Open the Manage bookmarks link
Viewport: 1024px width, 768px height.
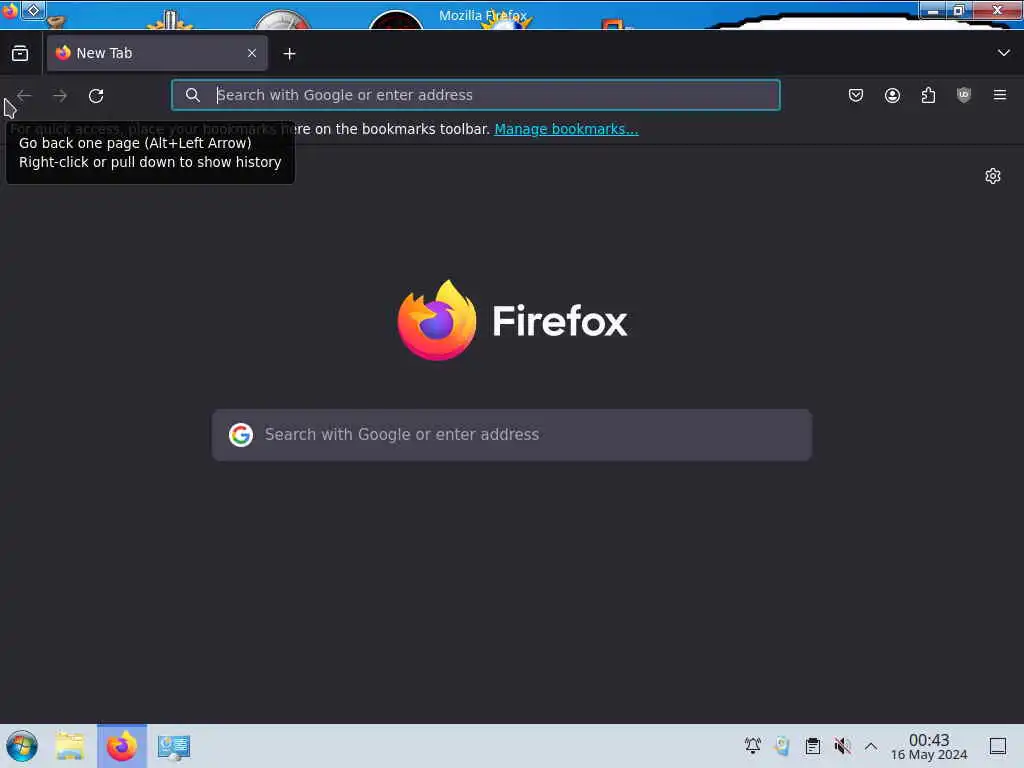[566, 129]
